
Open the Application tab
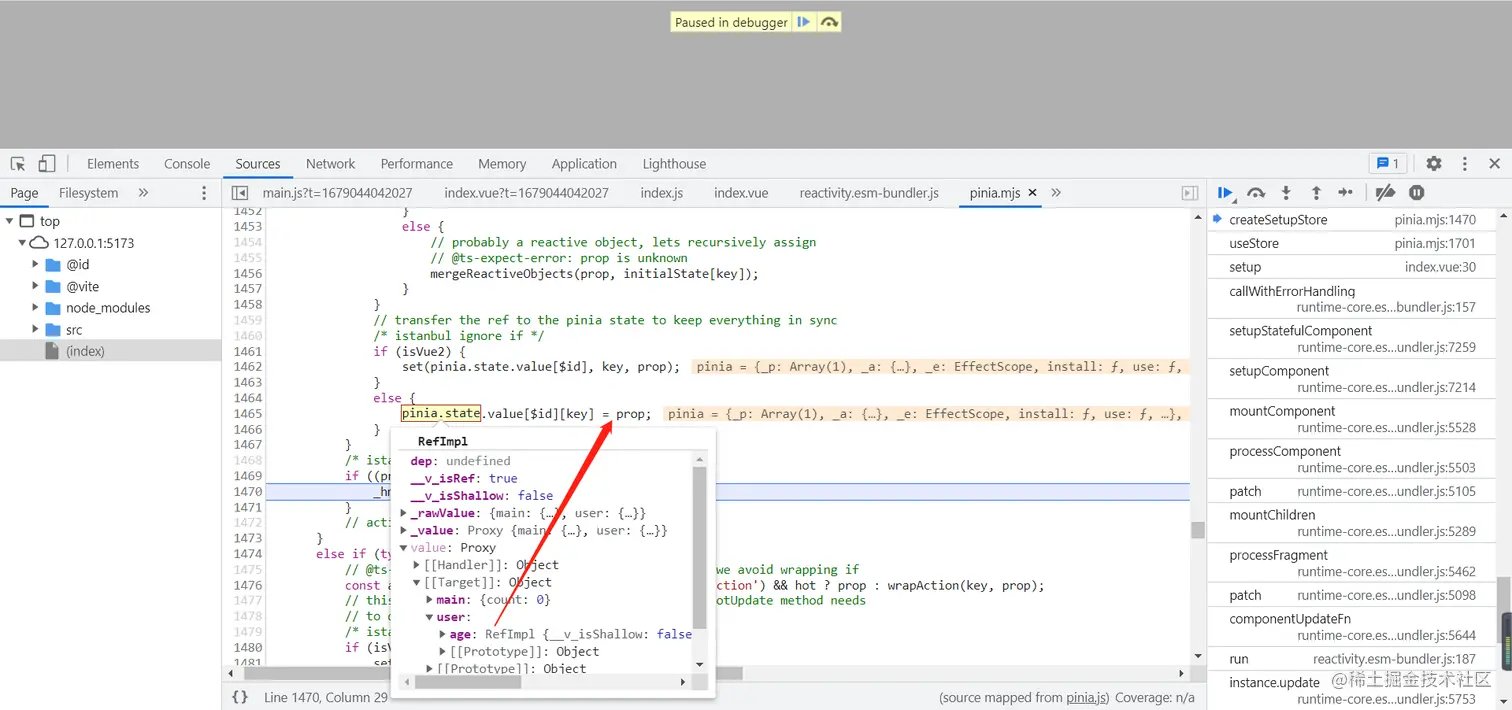[x=584, y=163]
